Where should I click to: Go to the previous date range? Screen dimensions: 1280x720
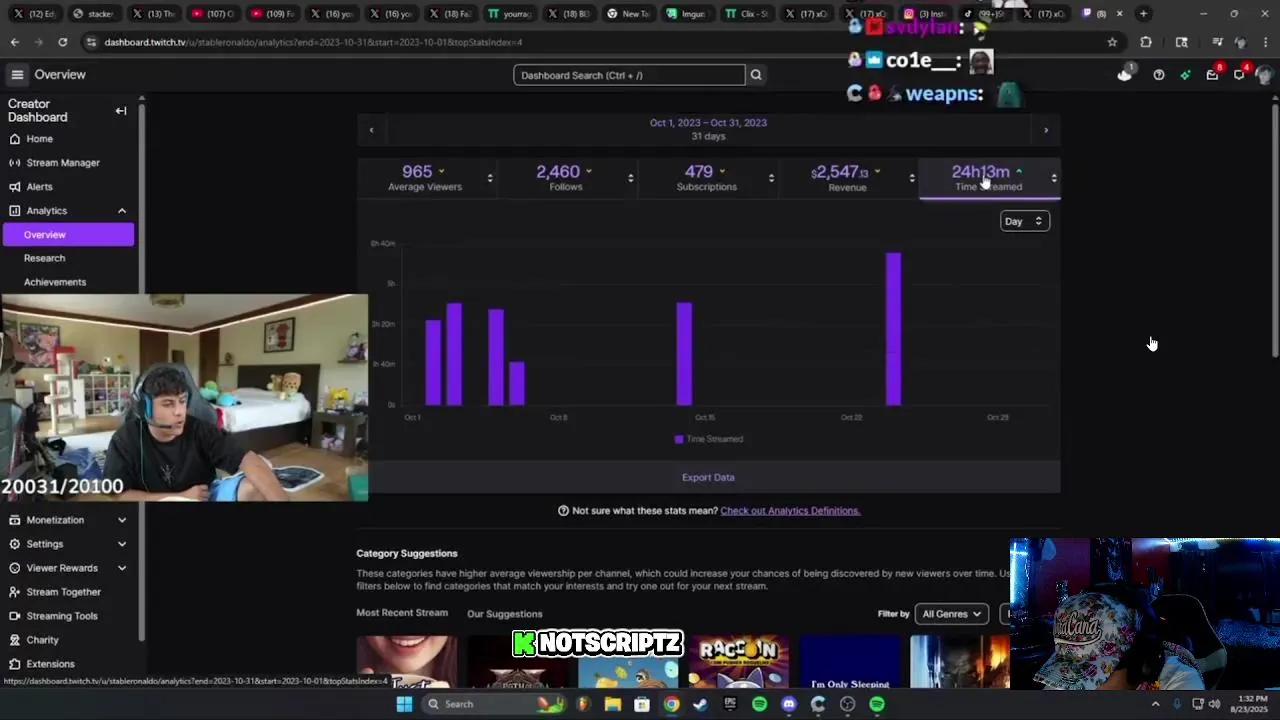pyautogui.click(x=371, y=130)
